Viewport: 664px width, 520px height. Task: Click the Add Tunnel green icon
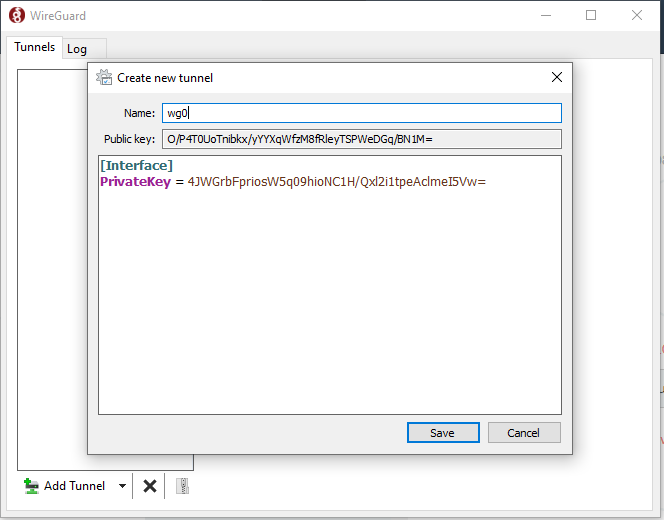[31, 486]
